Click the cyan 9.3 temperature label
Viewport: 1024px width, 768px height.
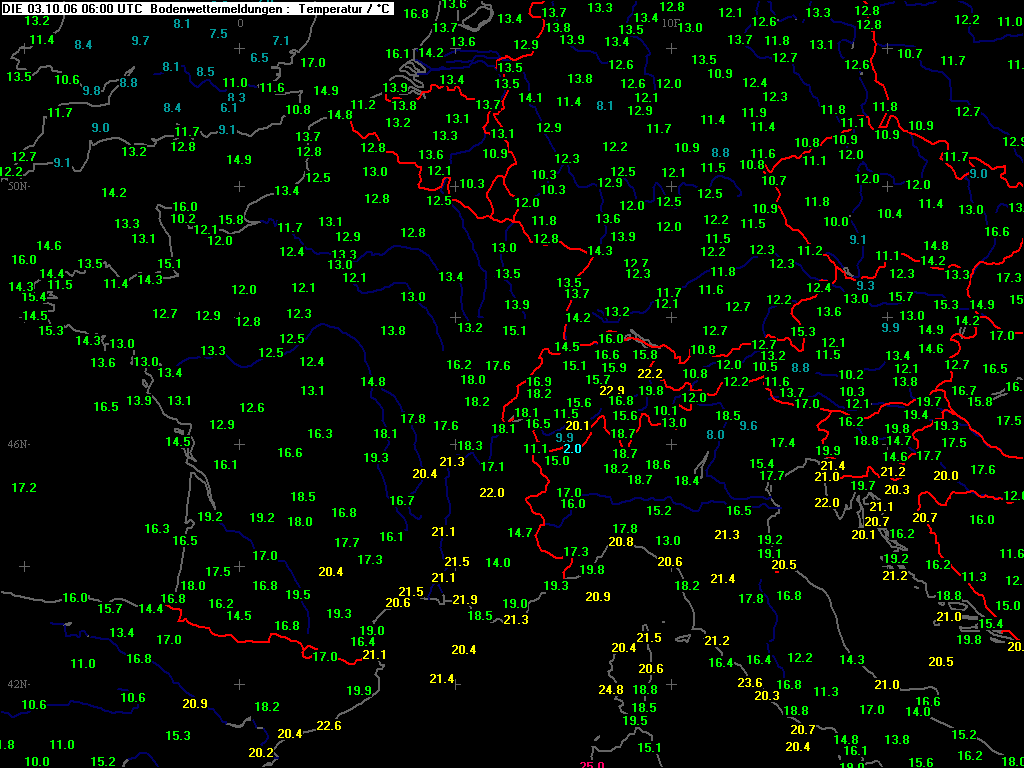click(865, 285)
